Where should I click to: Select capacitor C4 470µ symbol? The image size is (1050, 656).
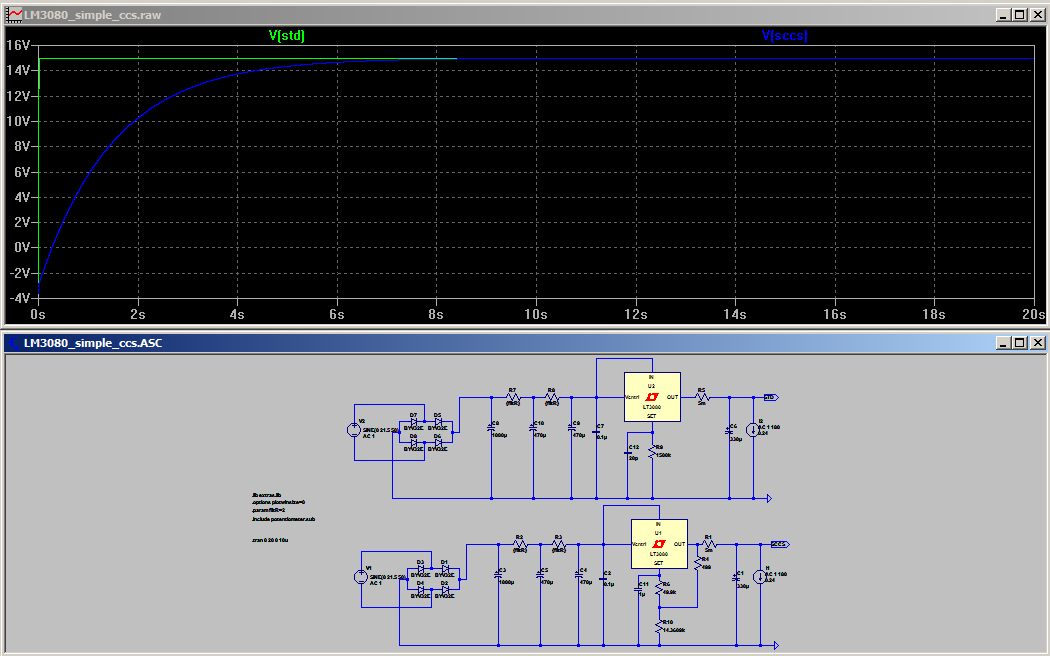pos(579,576)
